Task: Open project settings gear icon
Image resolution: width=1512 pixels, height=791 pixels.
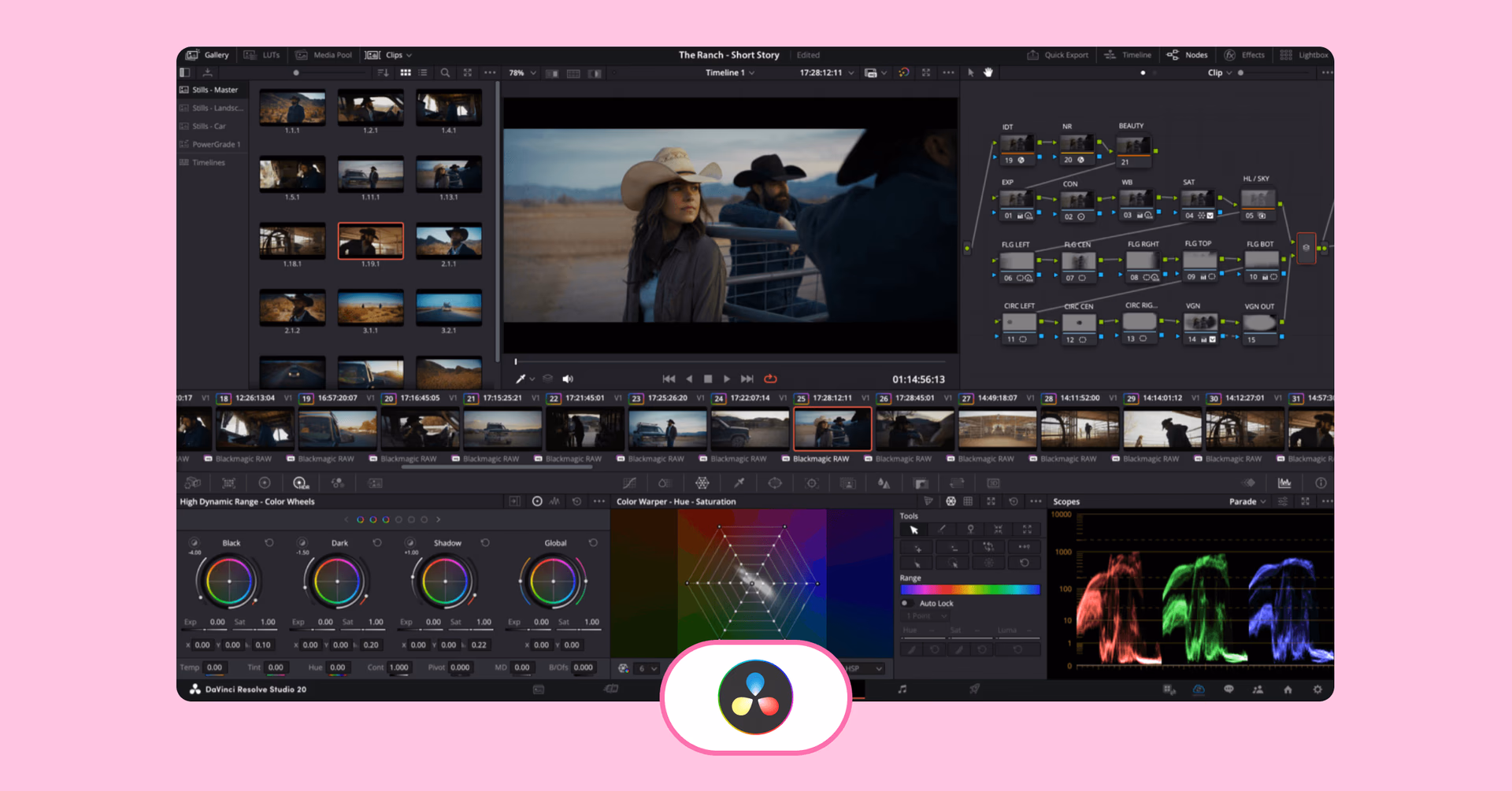Action: [x=1317, y=689]
